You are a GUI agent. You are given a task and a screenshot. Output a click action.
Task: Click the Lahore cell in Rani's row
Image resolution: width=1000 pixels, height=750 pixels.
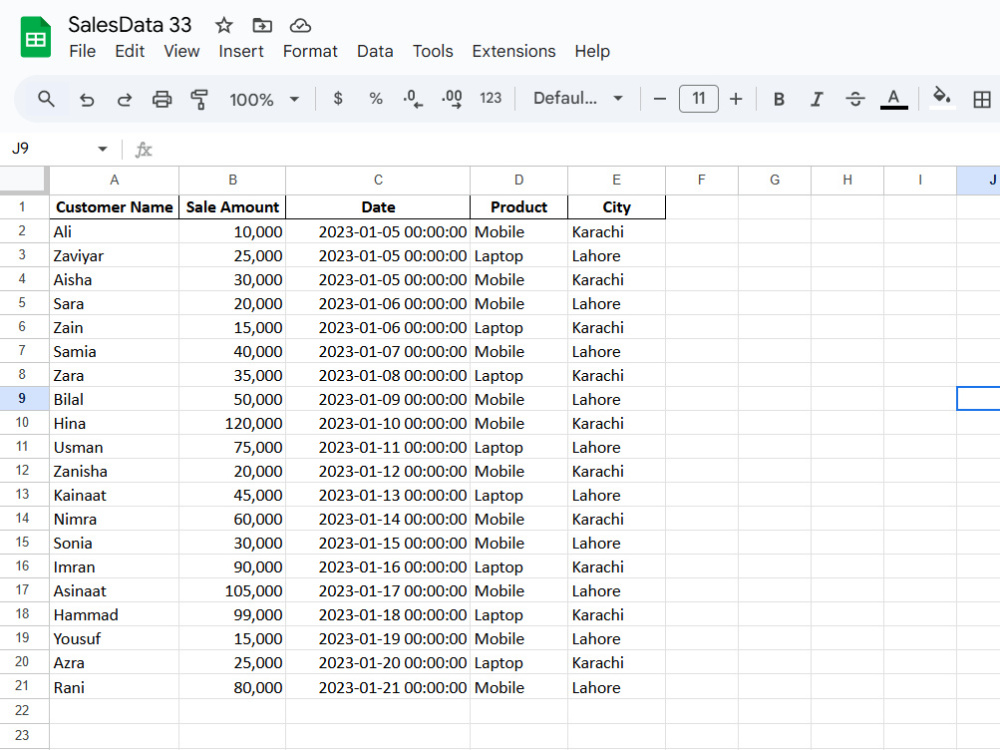[616, 688]
